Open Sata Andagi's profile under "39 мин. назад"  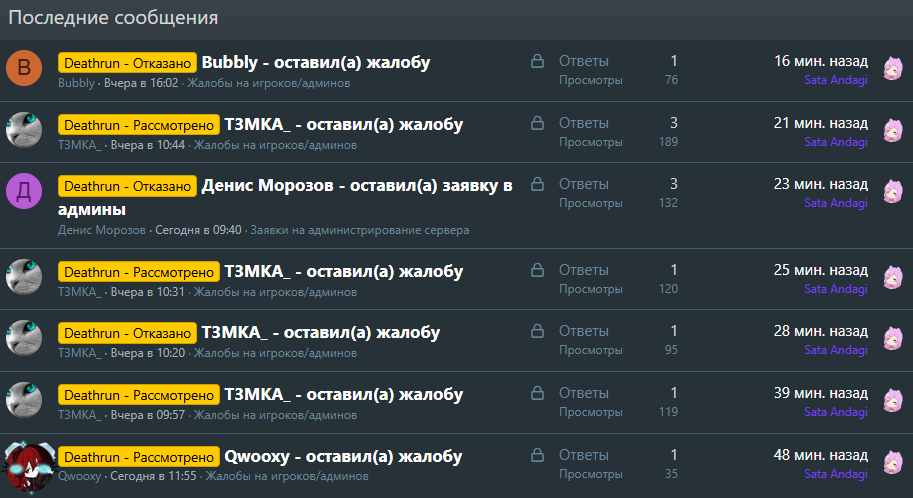pyautogui.click(x=835, y=412)
